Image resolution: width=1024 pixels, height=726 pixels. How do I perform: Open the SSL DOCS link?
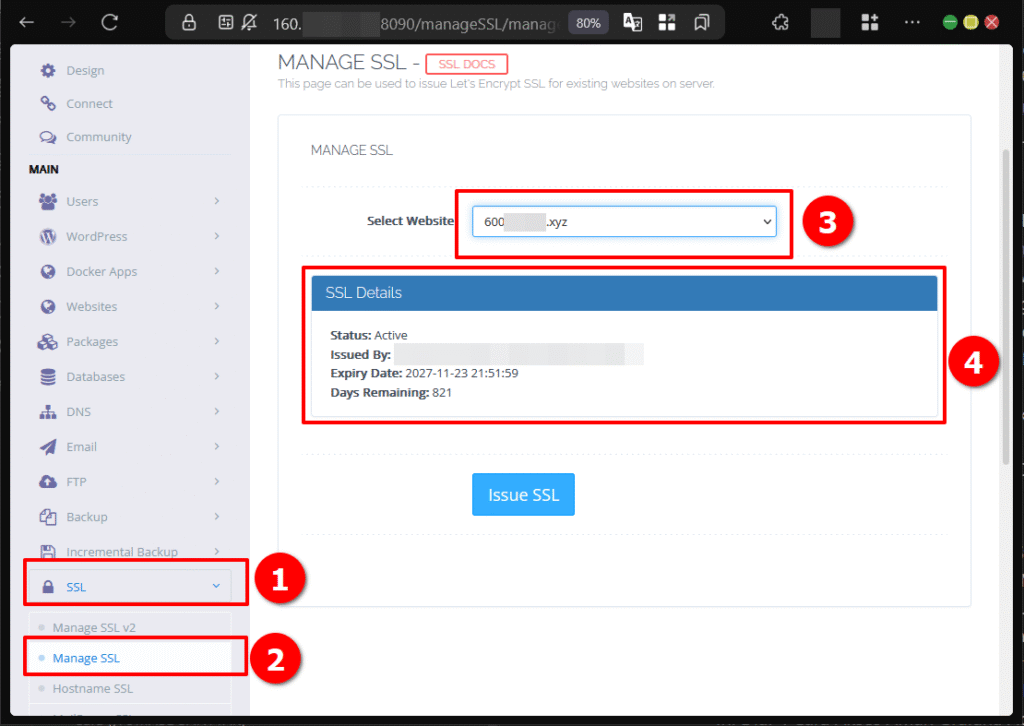point(466,63)
